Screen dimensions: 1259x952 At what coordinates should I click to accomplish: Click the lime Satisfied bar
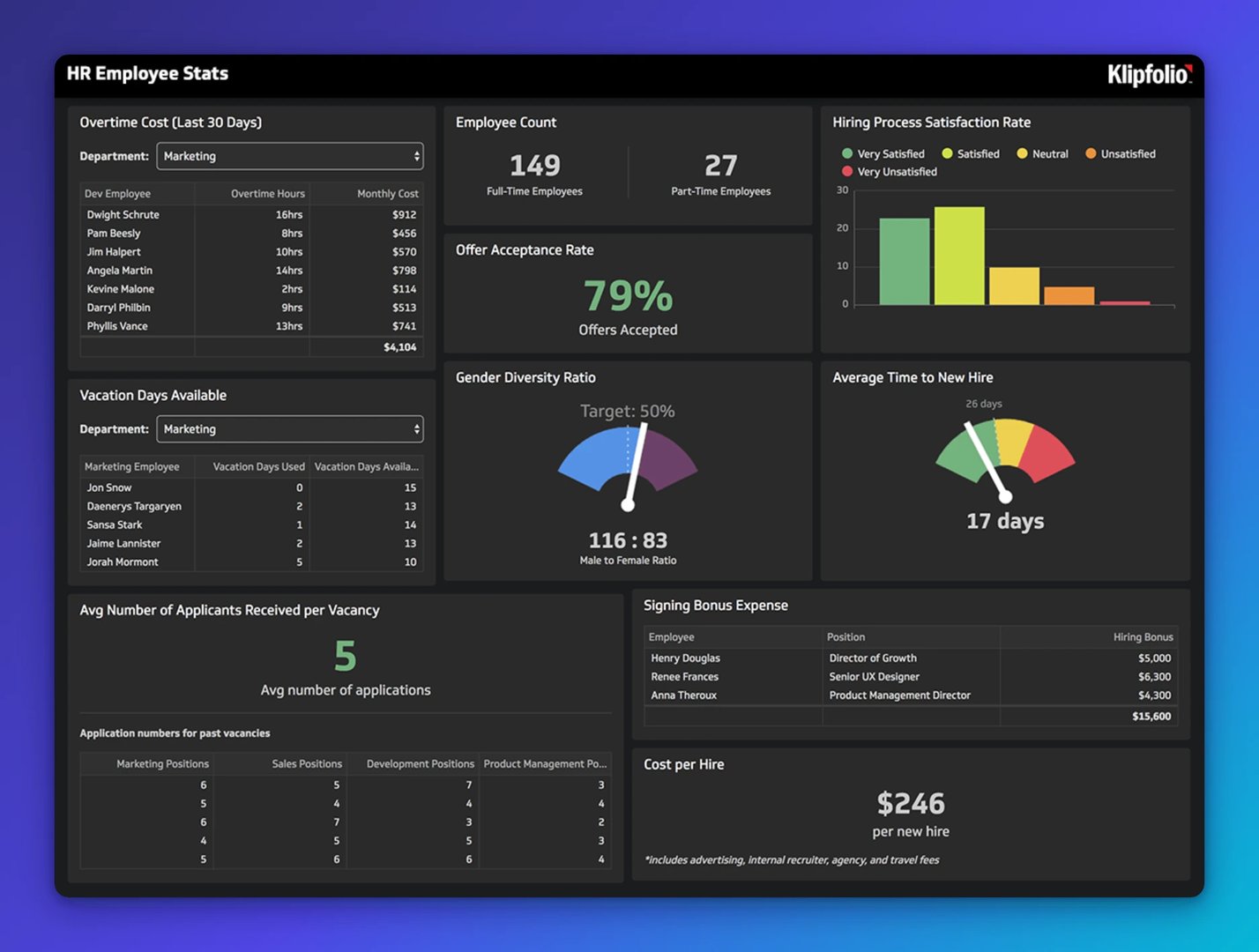point(959,256)
